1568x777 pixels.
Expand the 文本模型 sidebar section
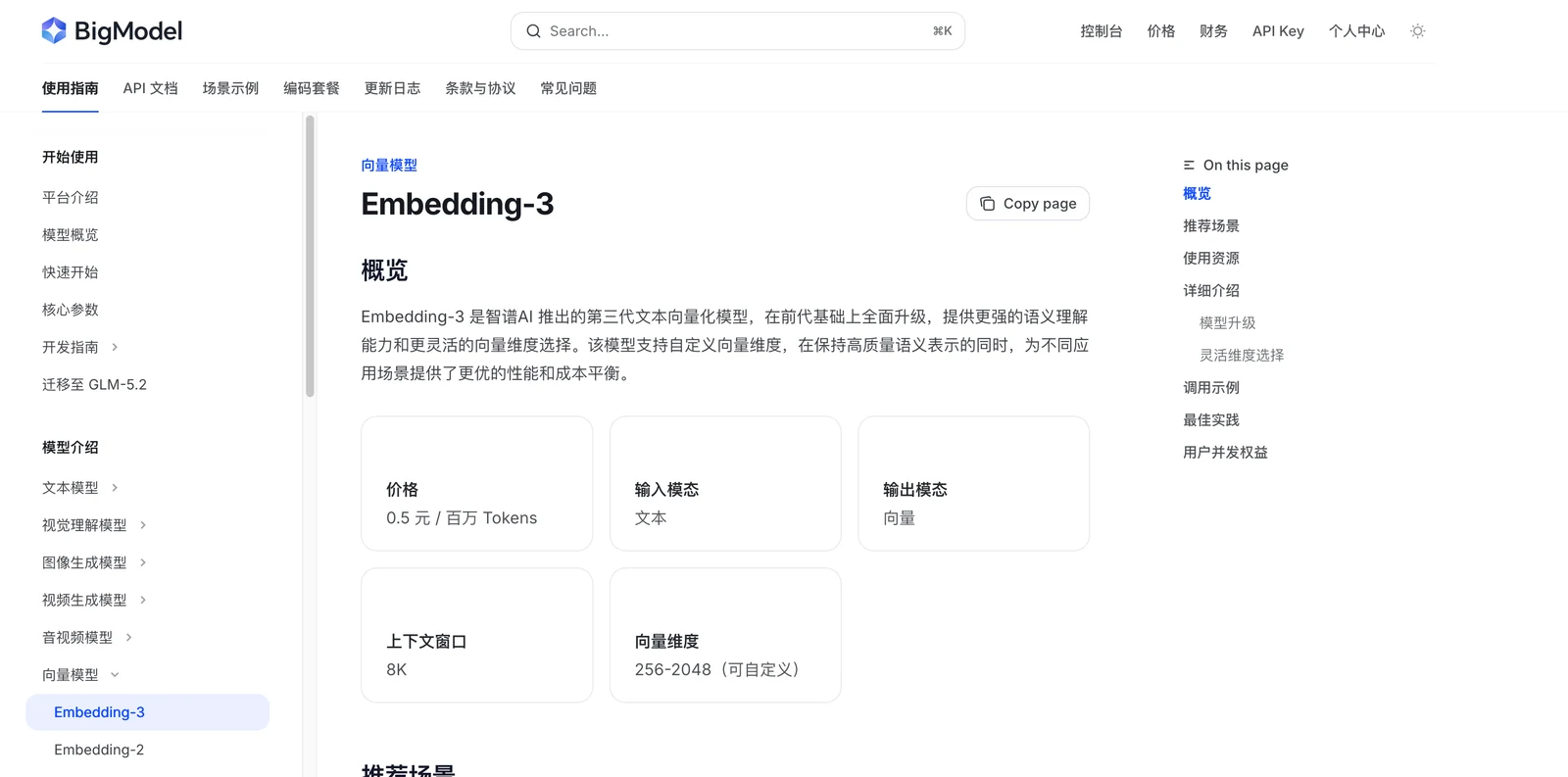pyautogui.click(x=115, y=488)
